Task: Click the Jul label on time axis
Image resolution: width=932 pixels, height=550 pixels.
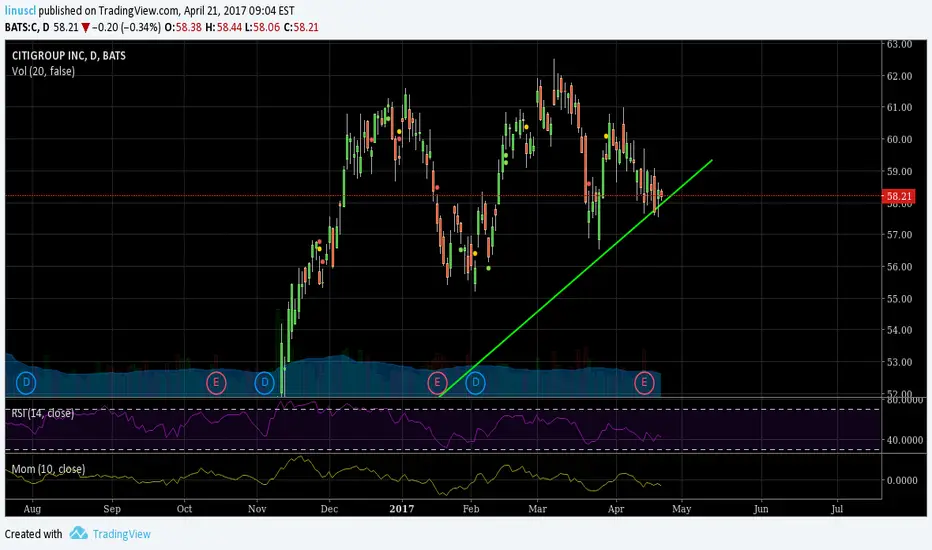Action: [837, 509]
